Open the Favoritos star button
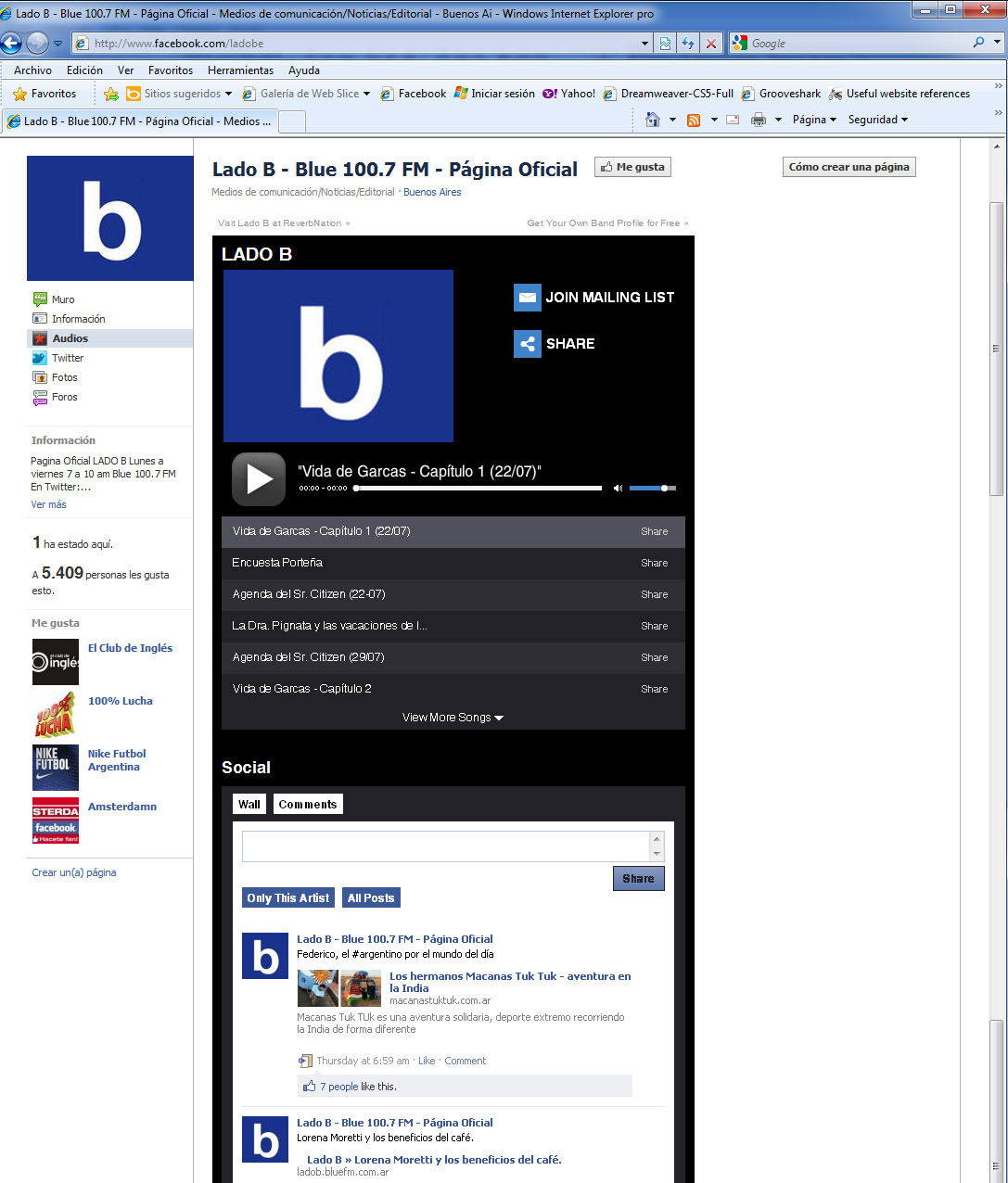Screen dimensions: 1008x1183 pos(45,94)
